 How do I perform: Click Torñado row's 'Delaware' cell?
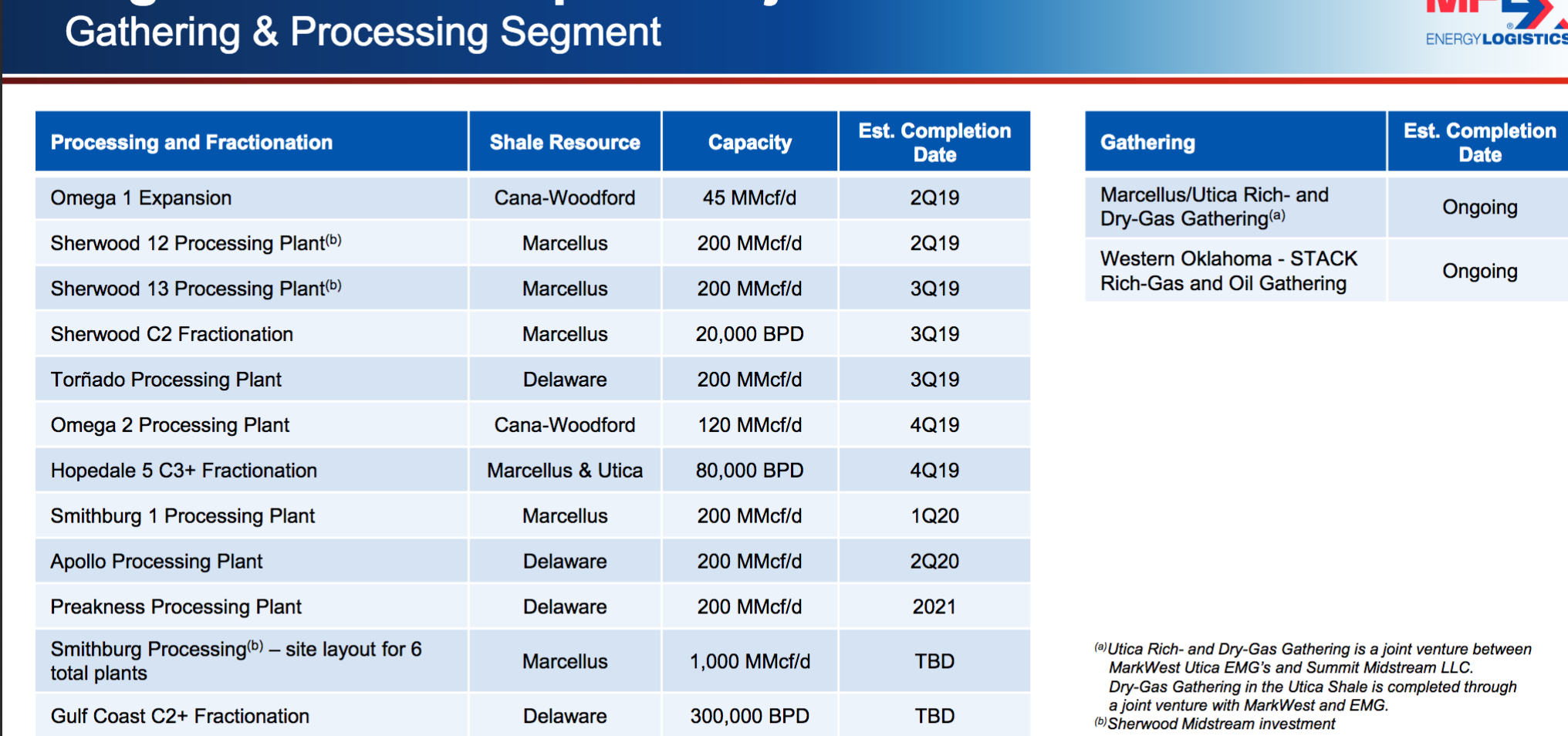[x=565, y=380]
